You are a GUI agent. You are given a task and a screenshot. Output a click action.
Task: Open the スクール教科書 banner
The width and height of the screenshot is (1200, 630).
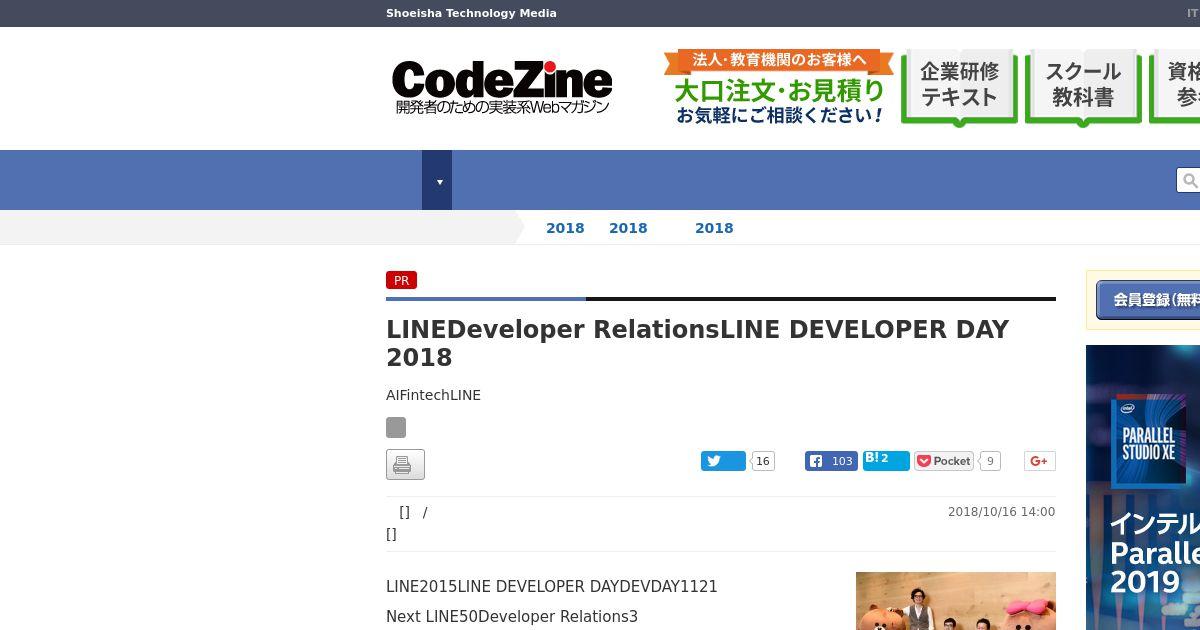tap(1083, 87)
